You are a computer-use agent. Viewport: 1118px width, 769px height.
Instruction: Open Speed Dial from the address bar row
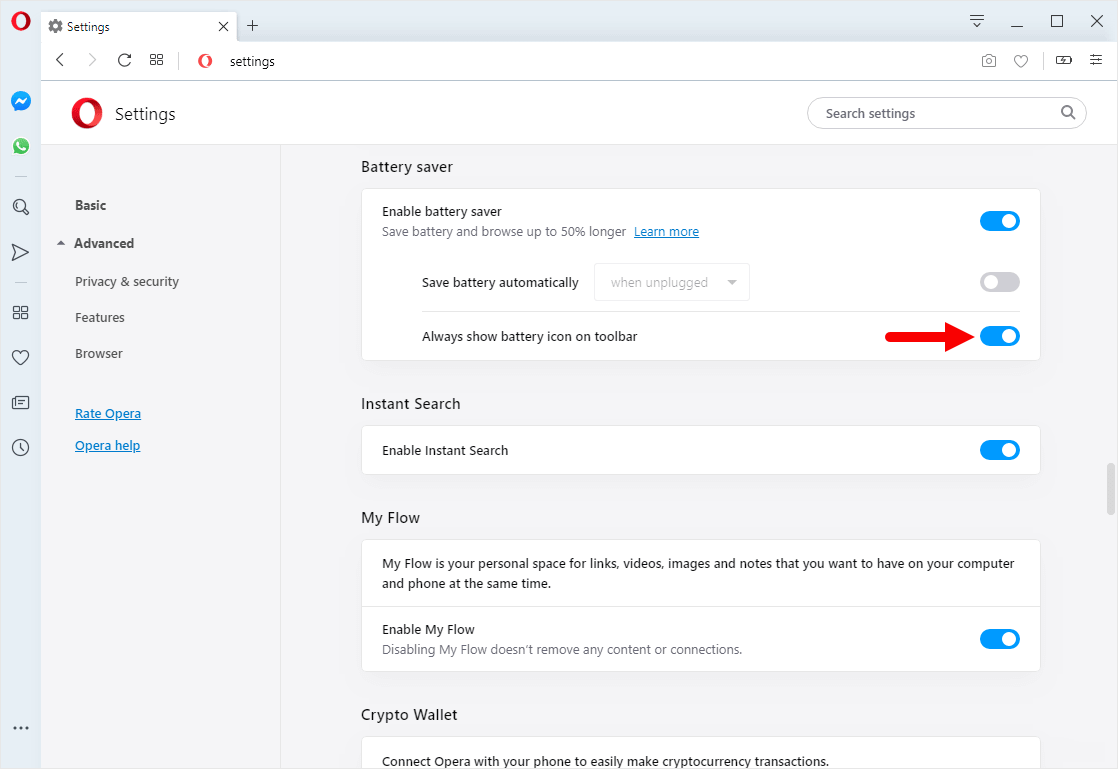click(157, 61)
